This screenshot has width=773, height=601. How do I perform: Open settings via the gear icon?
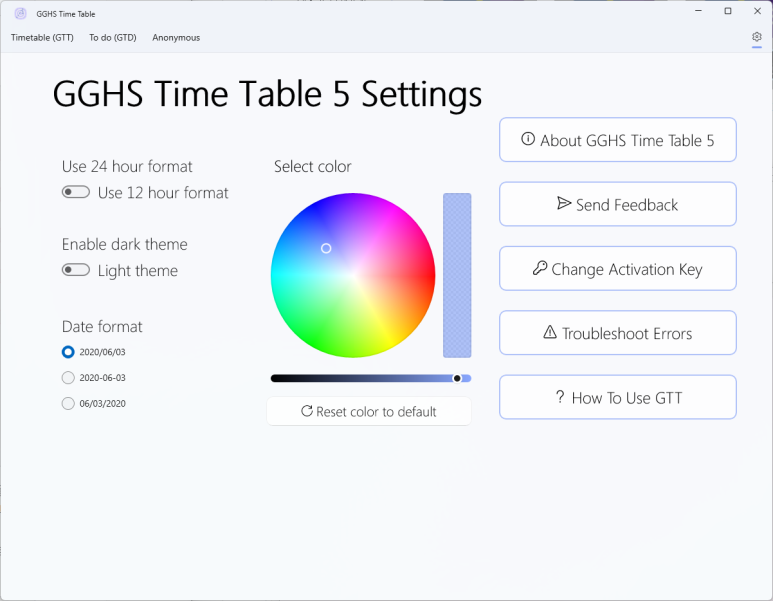[757, 37]
